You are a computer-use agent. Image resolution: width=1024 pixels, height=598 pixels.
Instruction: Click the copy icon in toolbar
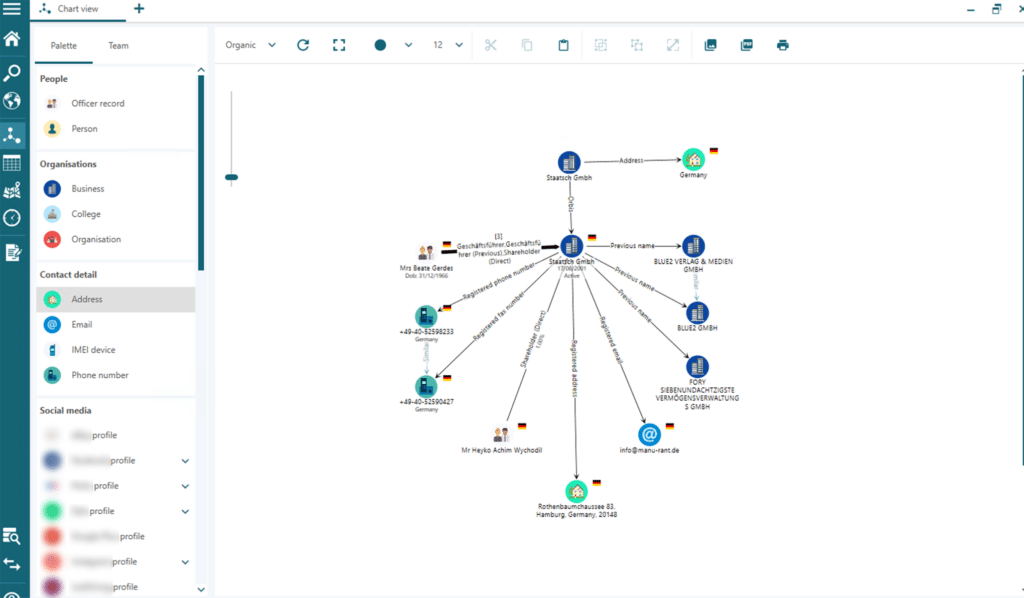[x=527, y=45]
